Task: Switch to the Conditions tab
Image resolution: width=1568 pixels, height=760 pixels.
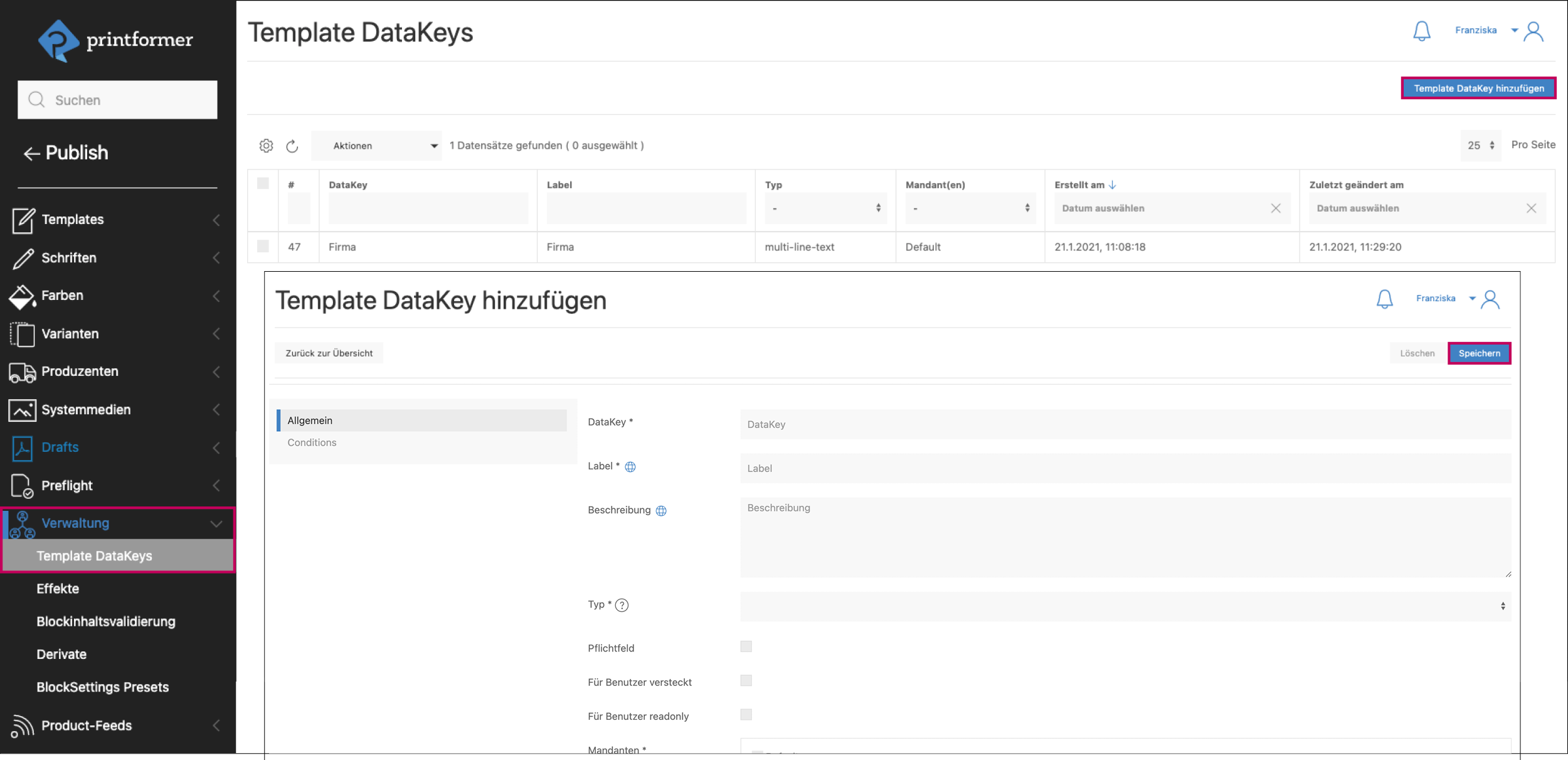Action: click(312, 442)
